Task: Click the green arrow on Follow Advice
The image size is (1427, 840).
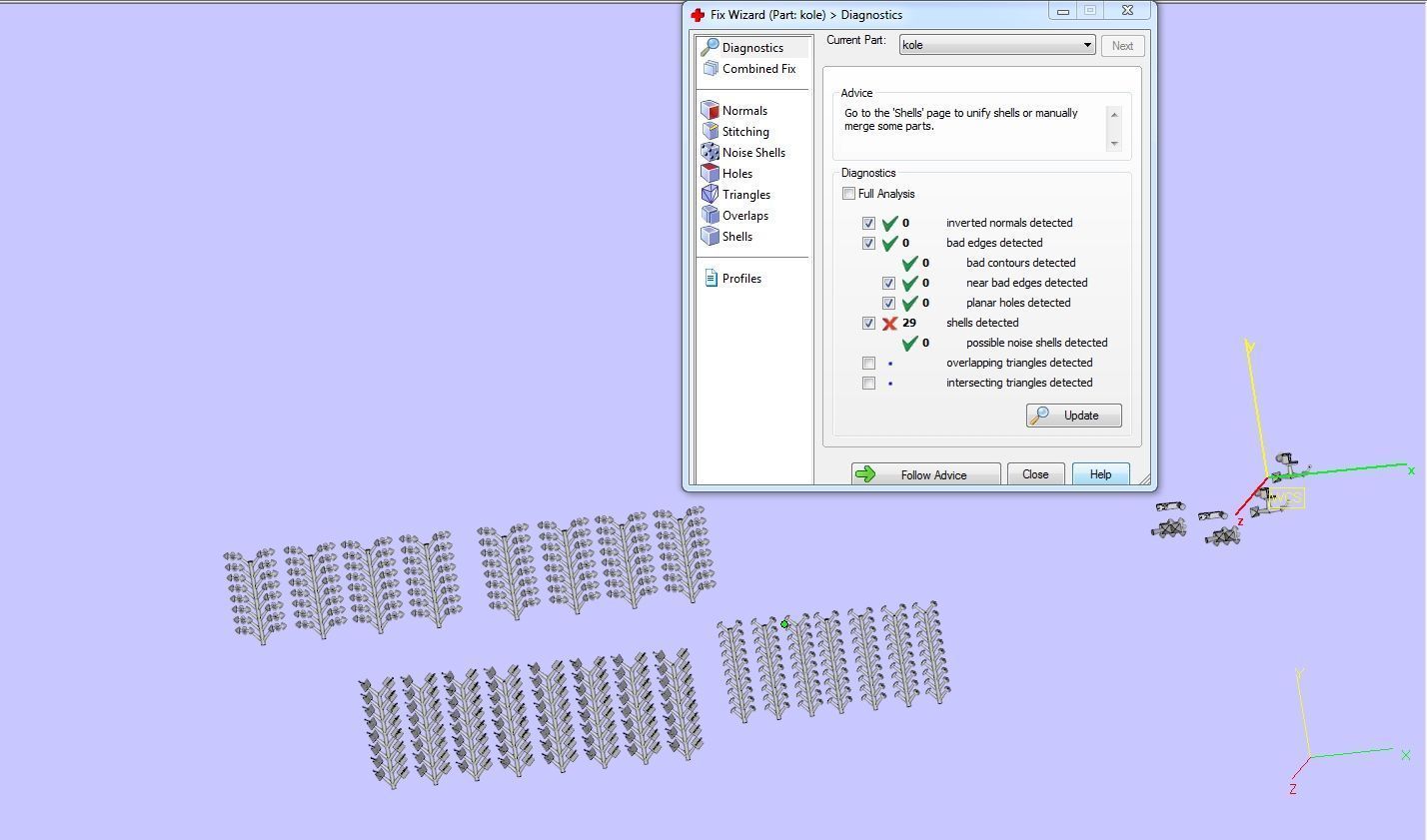Action: pyautogui.click(x=865, y=474)
